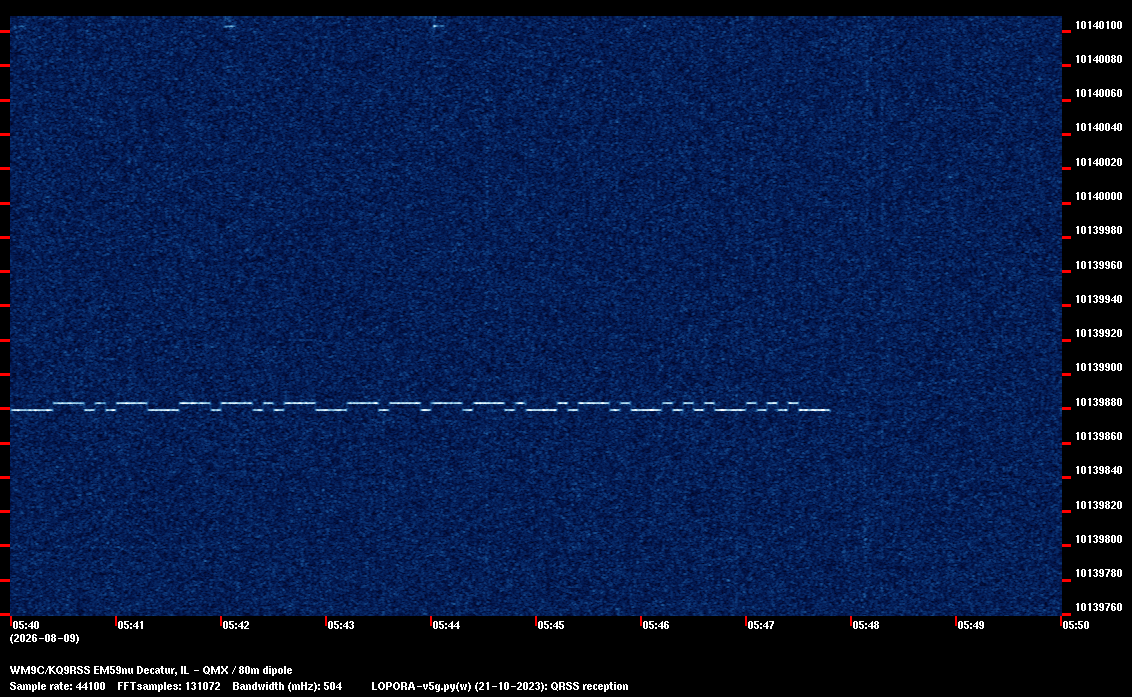Select the 10139840 frequency label

(x=1098, y=469)
